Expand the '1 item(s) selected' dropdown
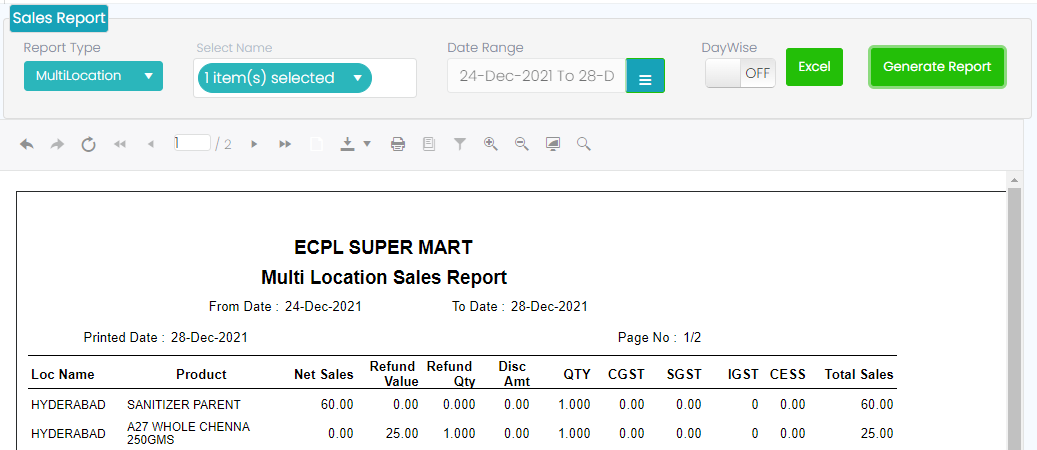This screenshot has width=1037, height=450. [284, 78]
